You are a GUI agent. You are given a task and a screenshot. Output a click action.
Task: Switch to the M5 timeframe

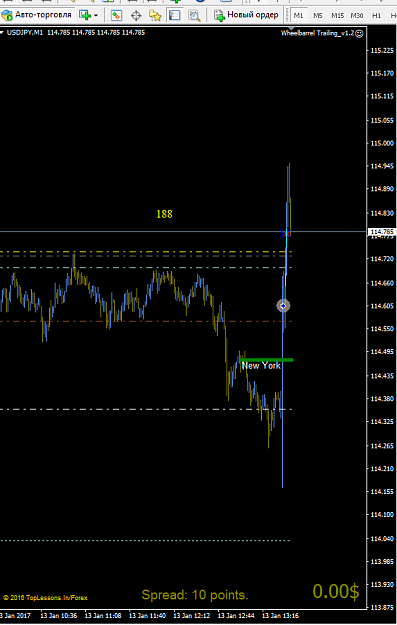tap(318, 16)
